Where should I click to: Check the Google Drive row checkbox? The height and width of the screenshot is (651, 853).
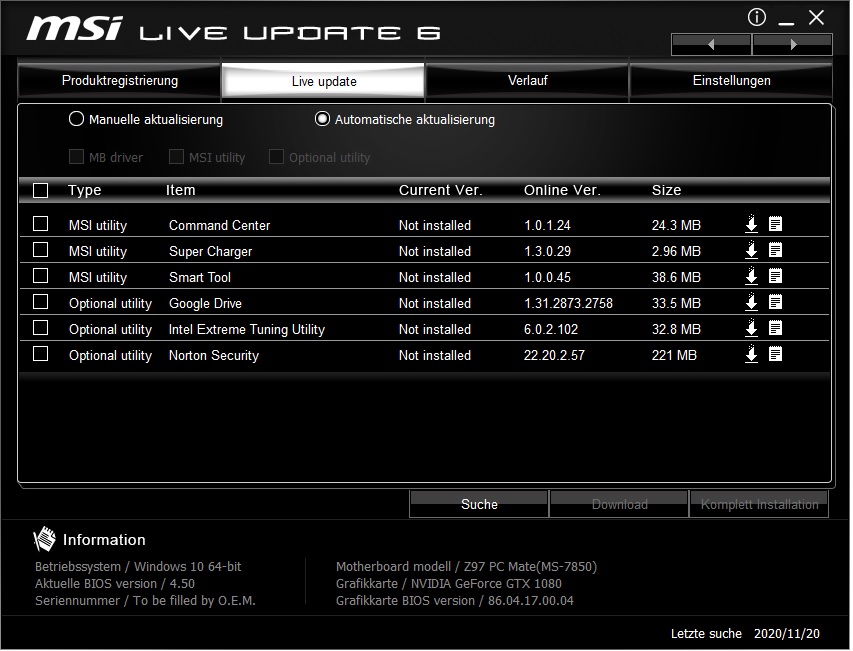pos(41,302)
